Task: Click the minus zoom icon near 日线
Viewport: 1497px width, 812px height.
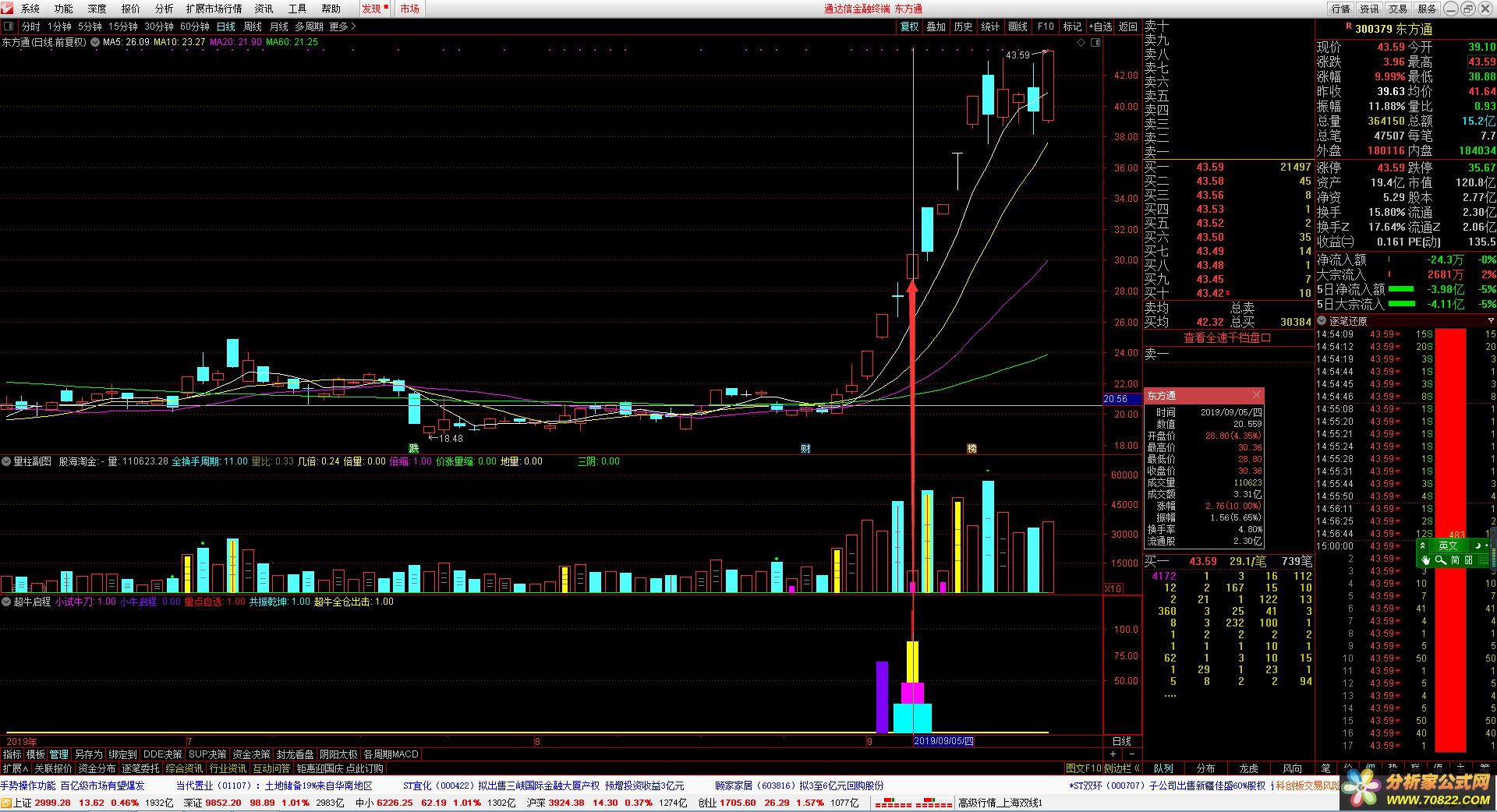Action: pyautogui.click(x=1131, y=754)
